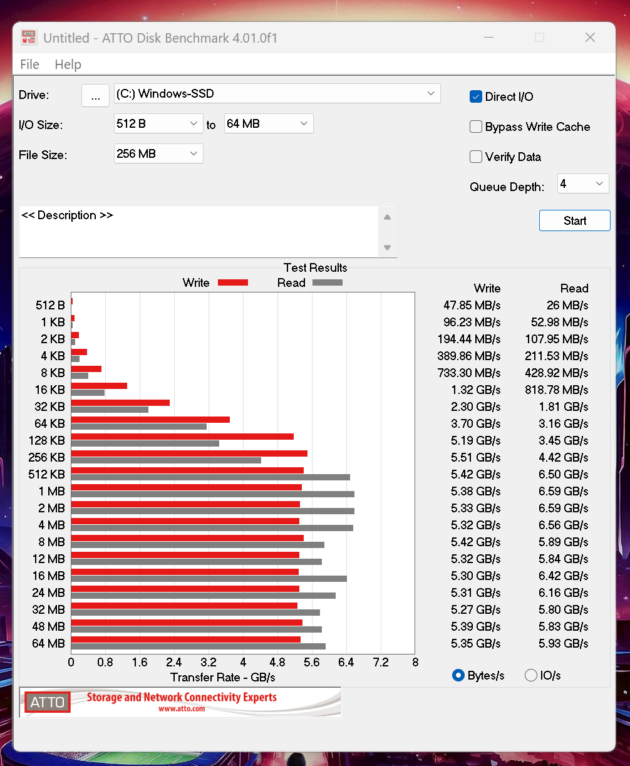630x766 pixels.
Task: Enable Bypass Write Cache
Action: 476,127
